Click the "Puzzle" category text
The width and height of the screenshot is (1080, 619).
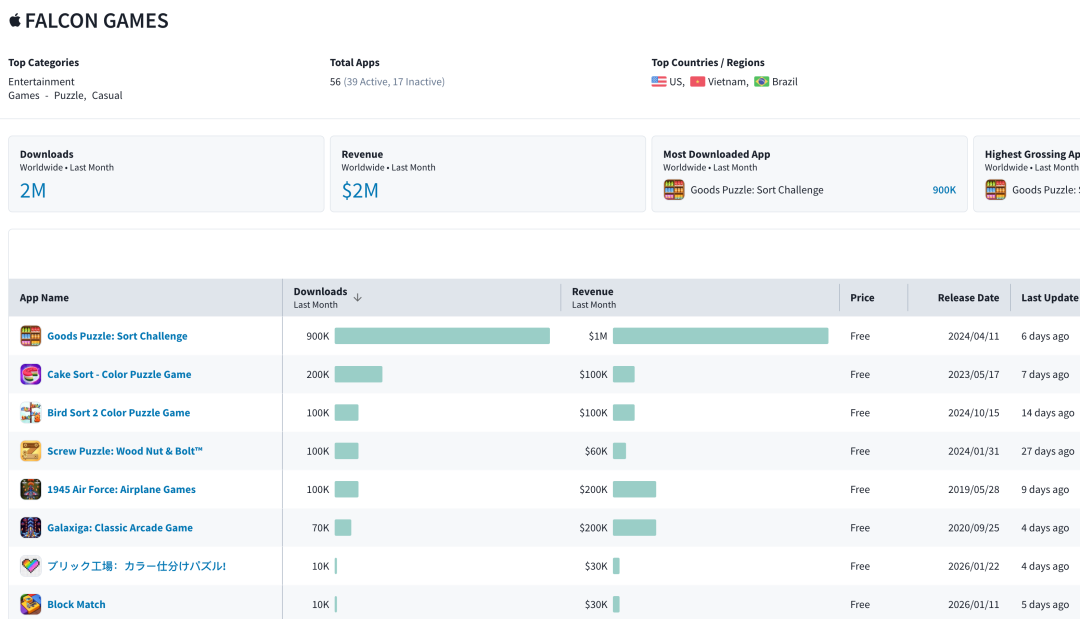[x=69, y=95]
